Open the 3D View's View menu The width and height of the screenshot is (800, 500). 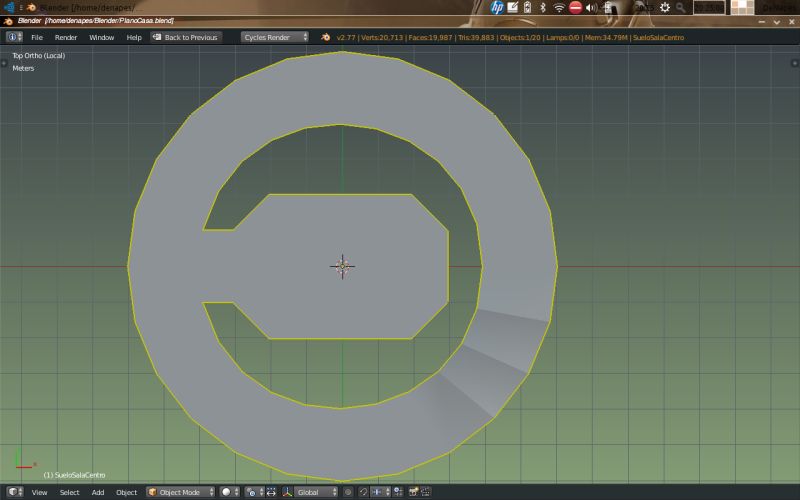(39, 492)
